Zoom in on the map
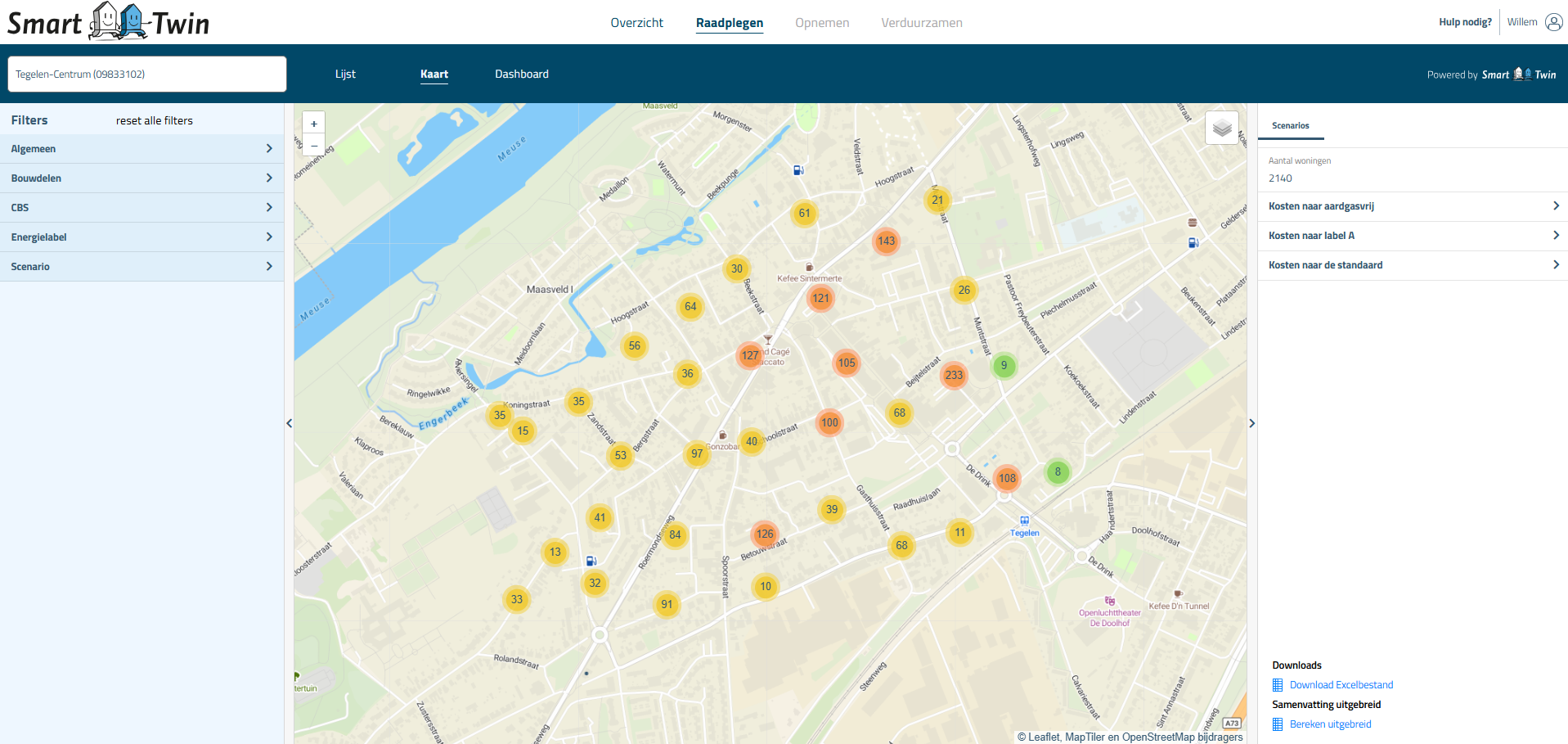Image resolution: width=1568 pixels, height=744 pixels. (x=314, y=124)
